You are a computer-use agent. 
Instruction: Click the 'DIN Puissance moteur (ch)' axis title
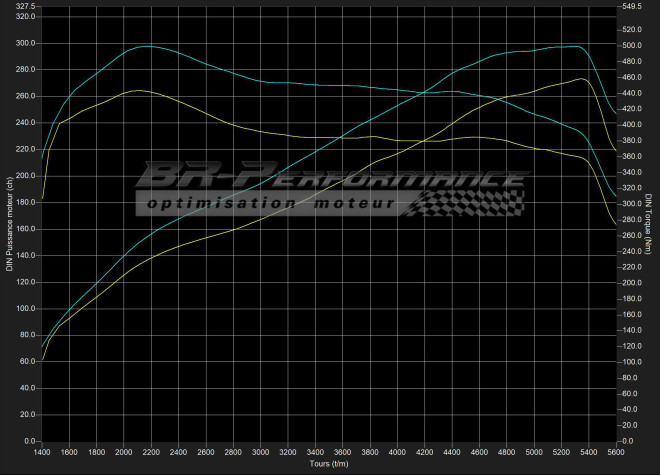coord(9,224)
